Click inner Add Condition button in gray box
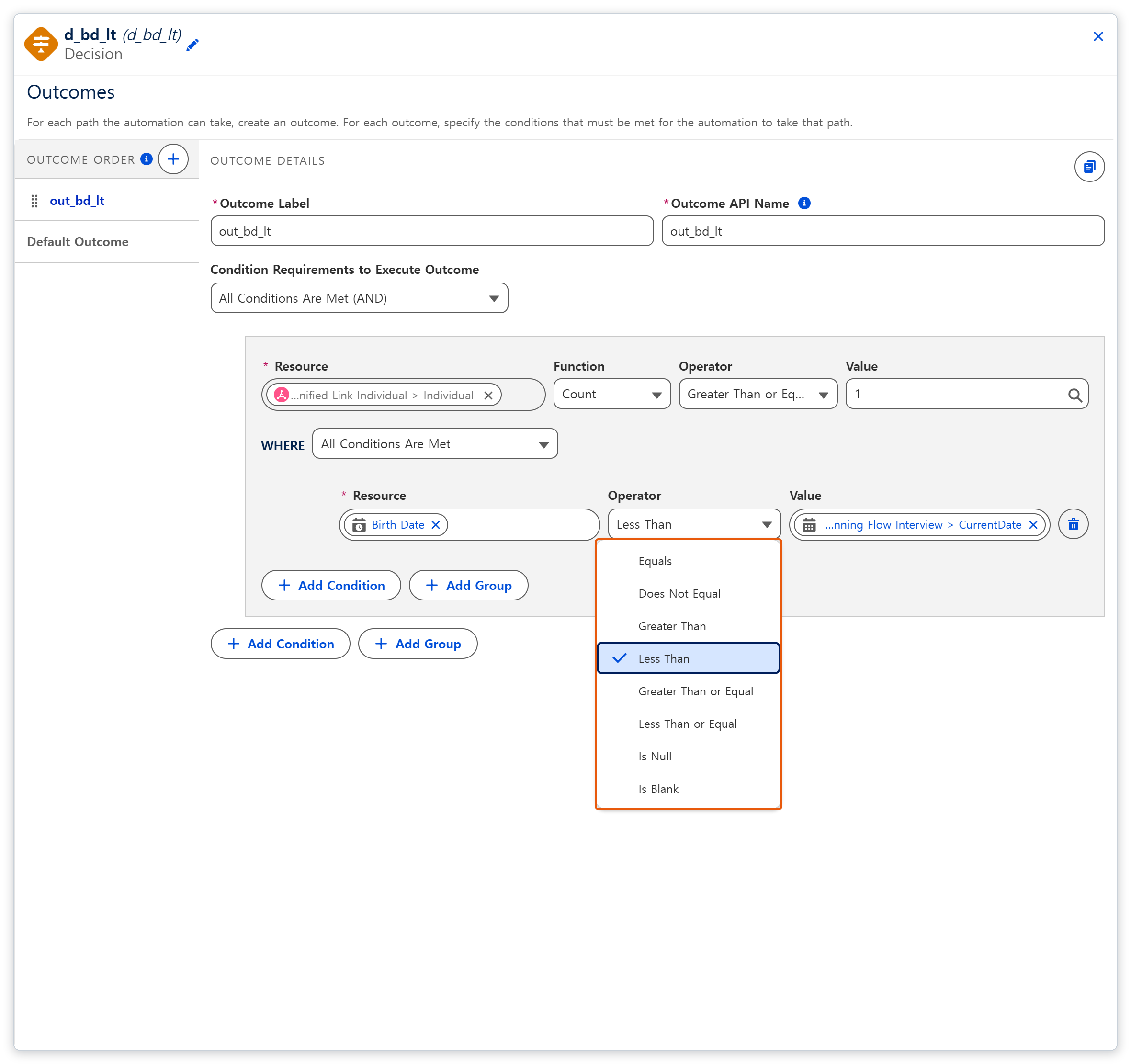This screenshot has width=1131, height=1064. coord(331,585)
